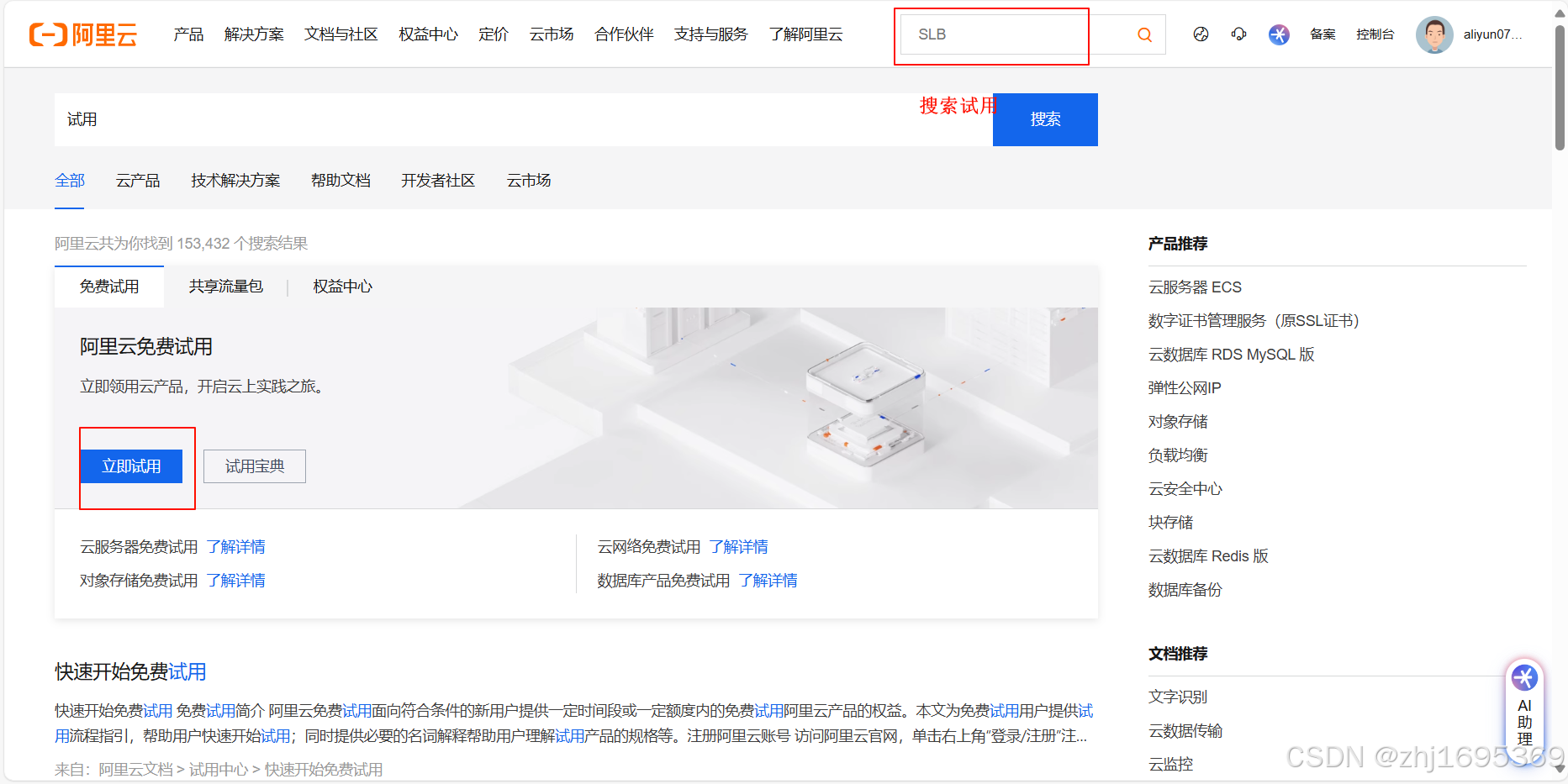The height and width of the screenshot is (784, 1568).
Task: Click the aliyun07… account name
Action: pyautogui.click(x=1492, y=34)
